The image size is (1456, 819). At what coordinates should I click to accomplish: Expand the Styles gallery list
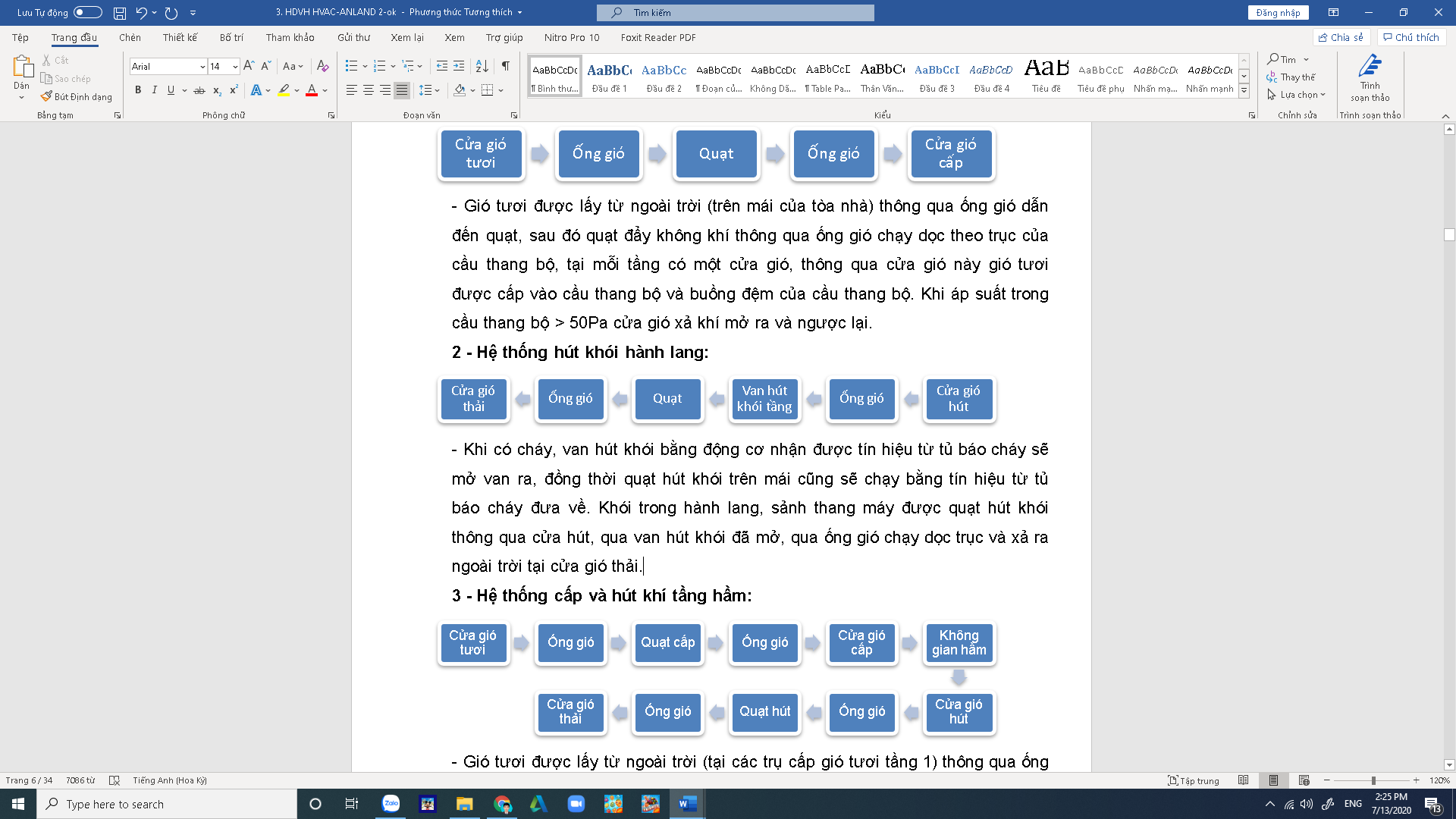[1244, 91]
